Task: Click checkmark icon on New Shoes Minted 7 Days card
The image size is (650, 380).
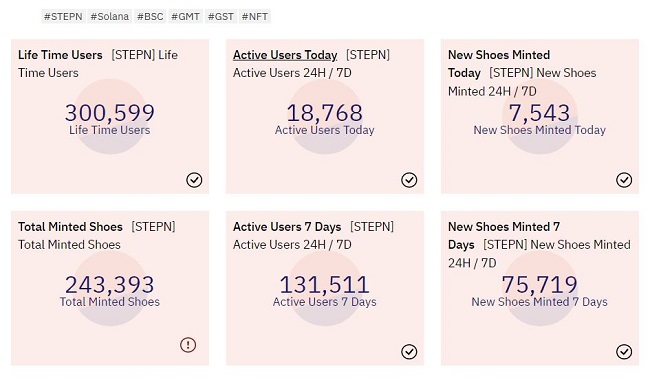Action: click(624, 352)
